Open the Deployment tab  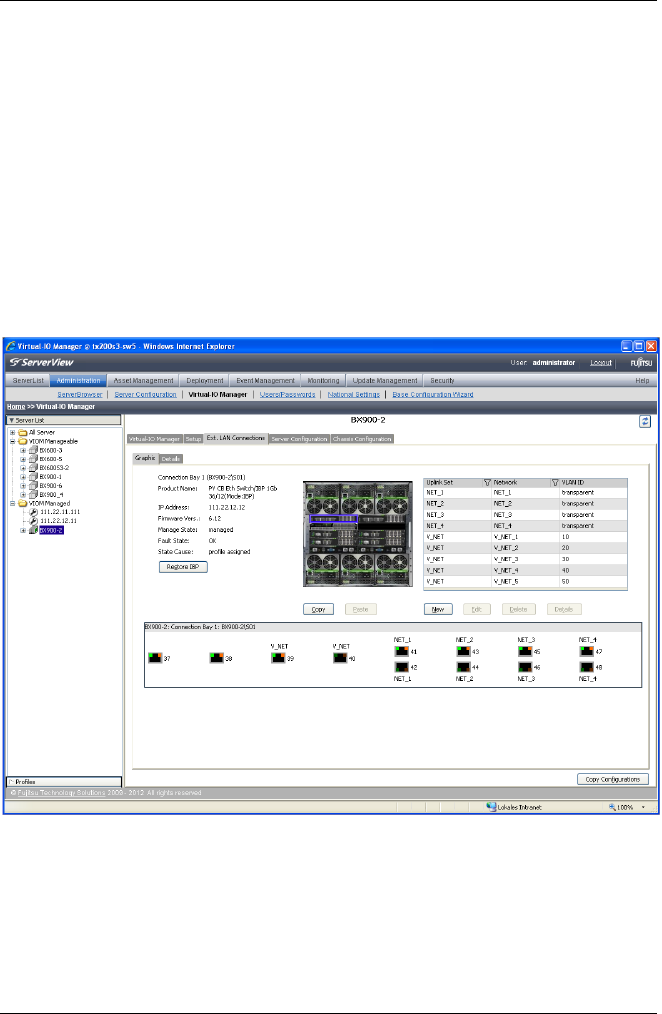coord(205,381)
